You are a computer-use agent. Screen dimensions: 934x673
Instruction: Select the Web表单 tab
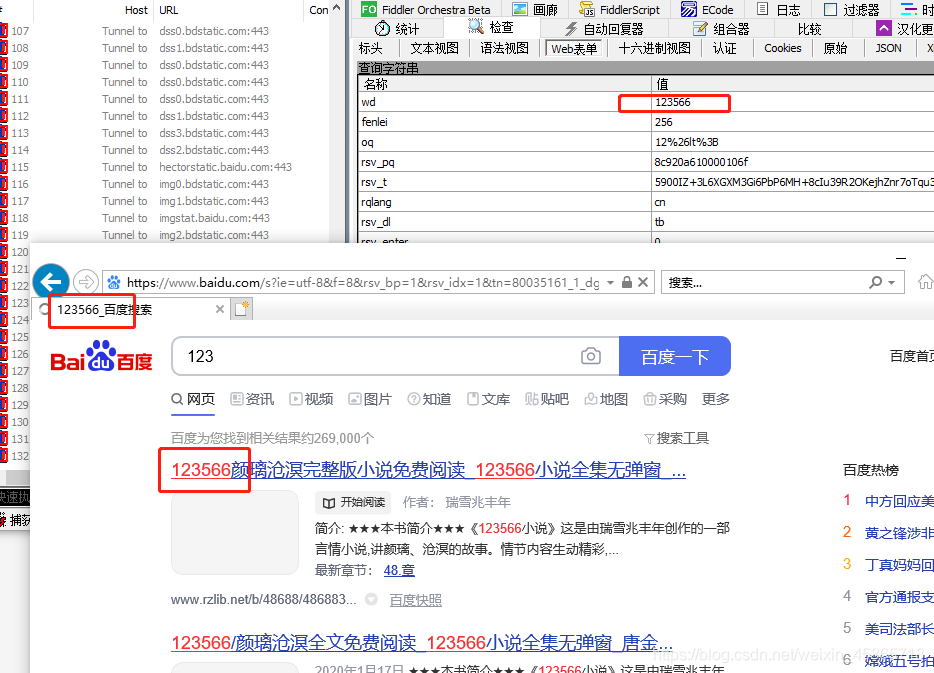(574, 48)
